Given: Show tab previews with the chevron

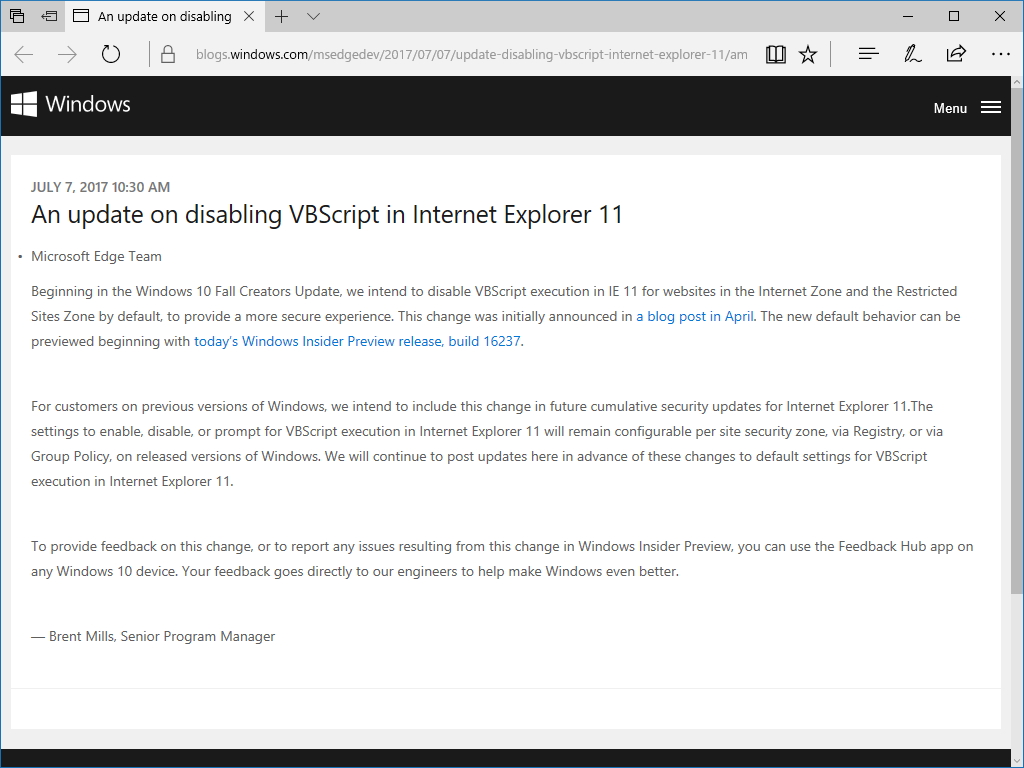Looking at the screenshot, I should point(312,17).
